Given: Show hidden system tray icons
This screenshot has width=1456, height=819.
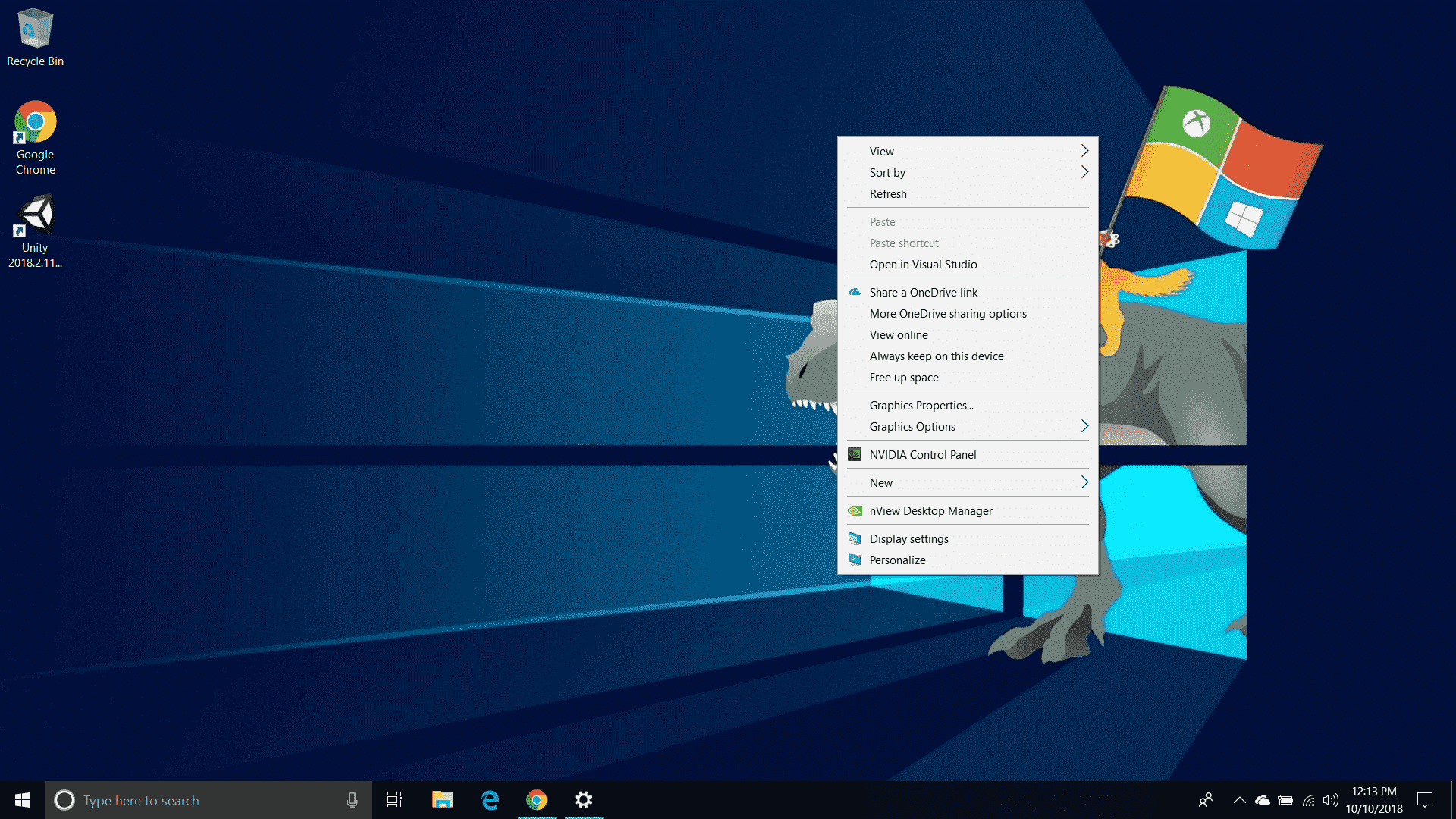Looking at the screenshot, I should point(1240,800).
